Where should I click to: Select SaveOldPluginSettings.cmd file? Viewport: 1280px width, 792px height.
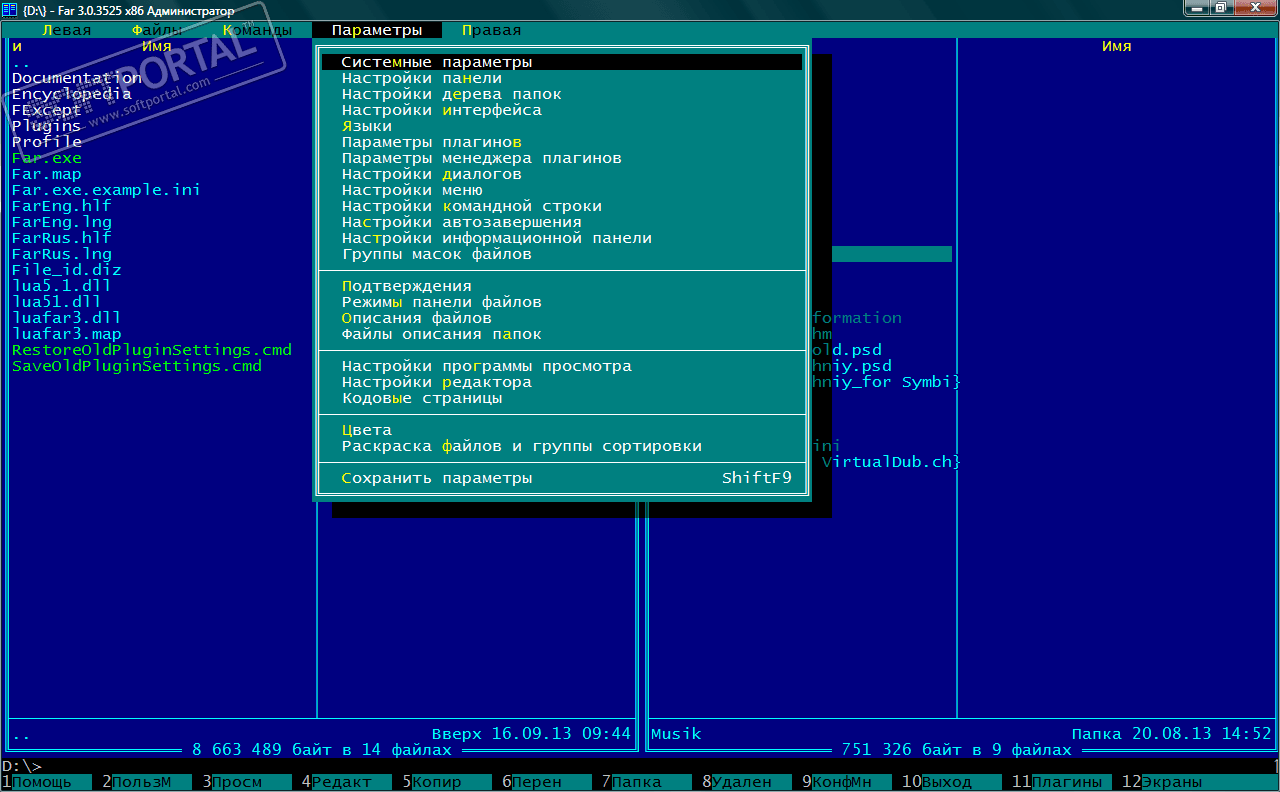click(137, 366)
